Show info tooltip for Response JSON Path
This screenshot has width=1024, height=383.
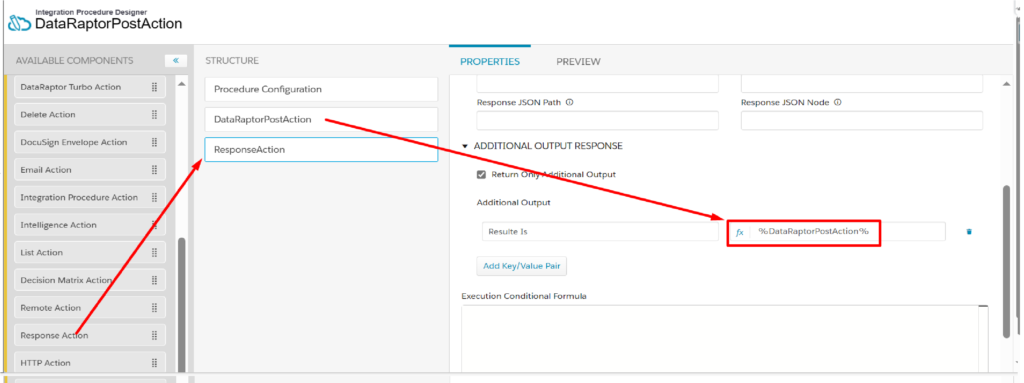(569, 103)
